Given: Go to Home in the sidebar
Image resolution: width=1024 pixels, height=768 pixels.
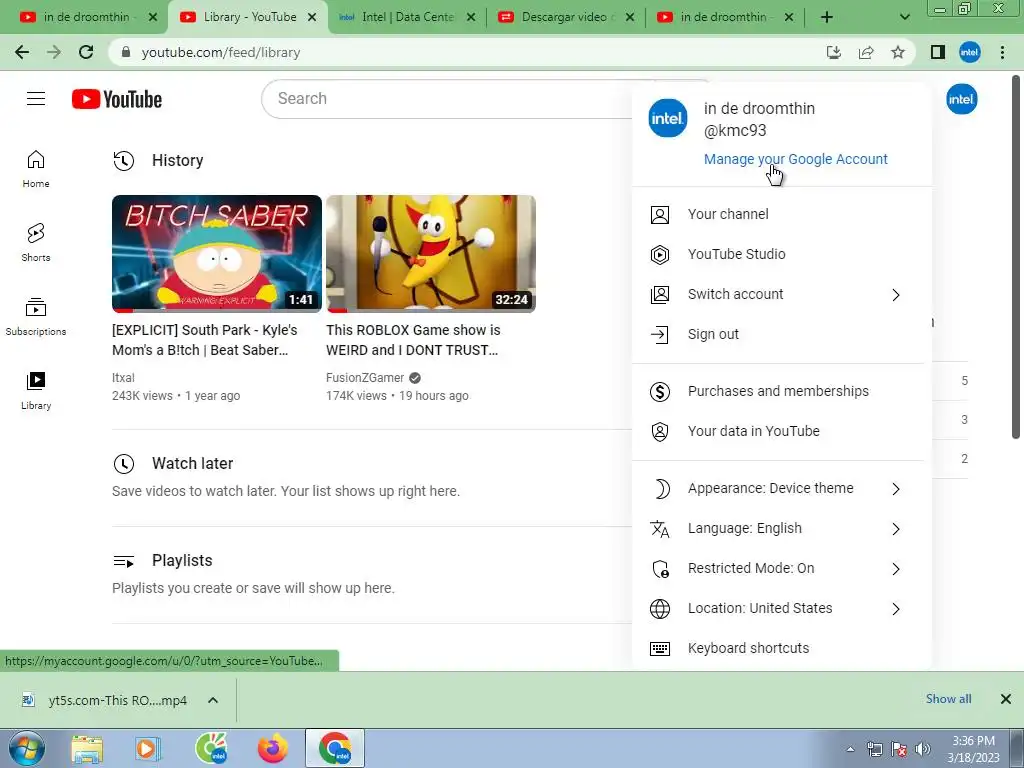Looking at the screenshot, I should [36, 168].
